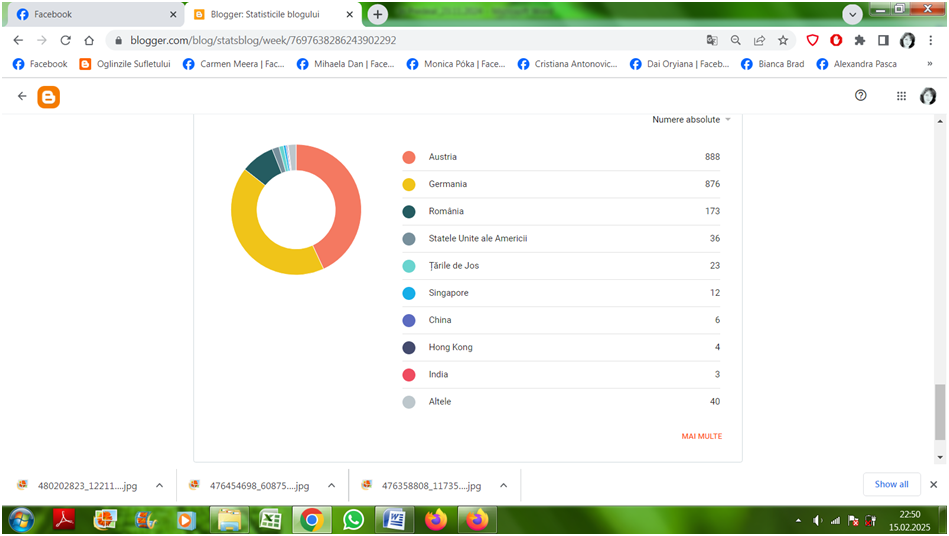The image size is (949, 536).
Task: Open the red shield extension icon
Action: [813, 40]
